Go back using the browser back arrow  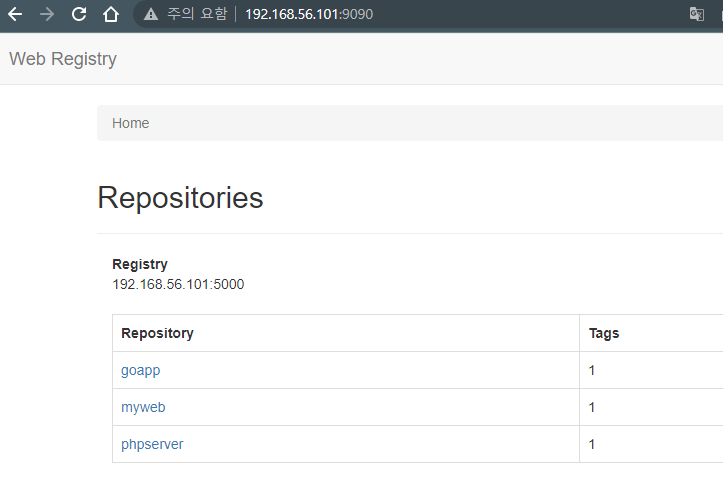pos(15,14)
